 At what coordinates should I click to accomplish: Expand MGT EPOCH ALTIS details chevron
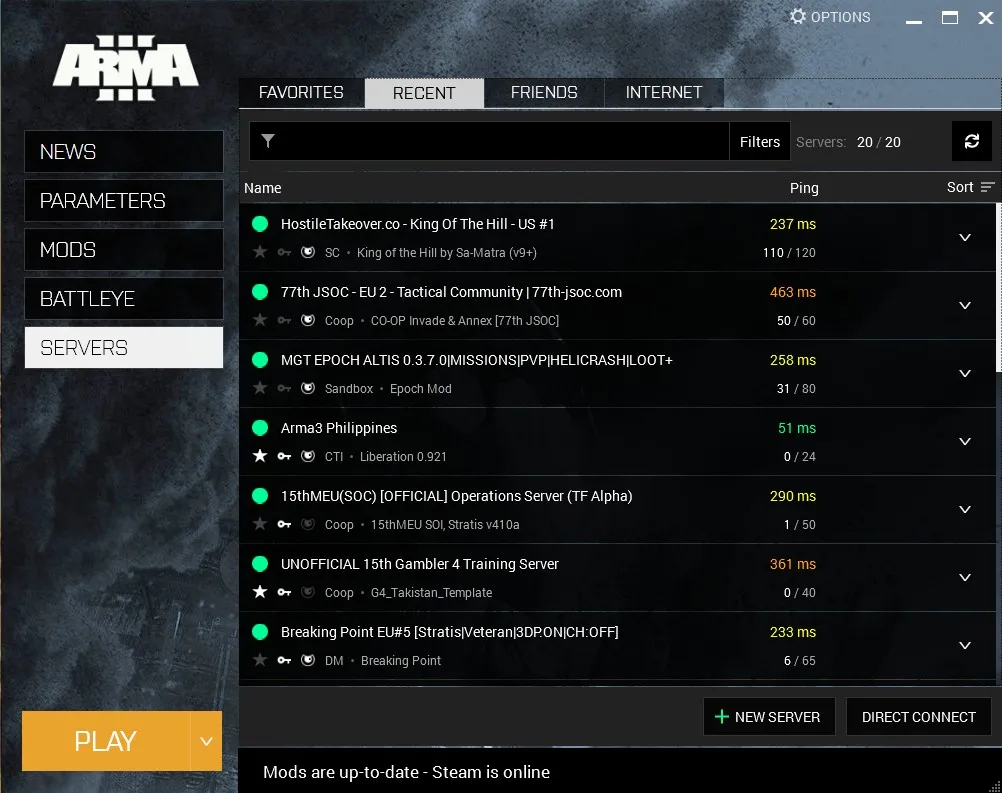[x=965, y=373]
